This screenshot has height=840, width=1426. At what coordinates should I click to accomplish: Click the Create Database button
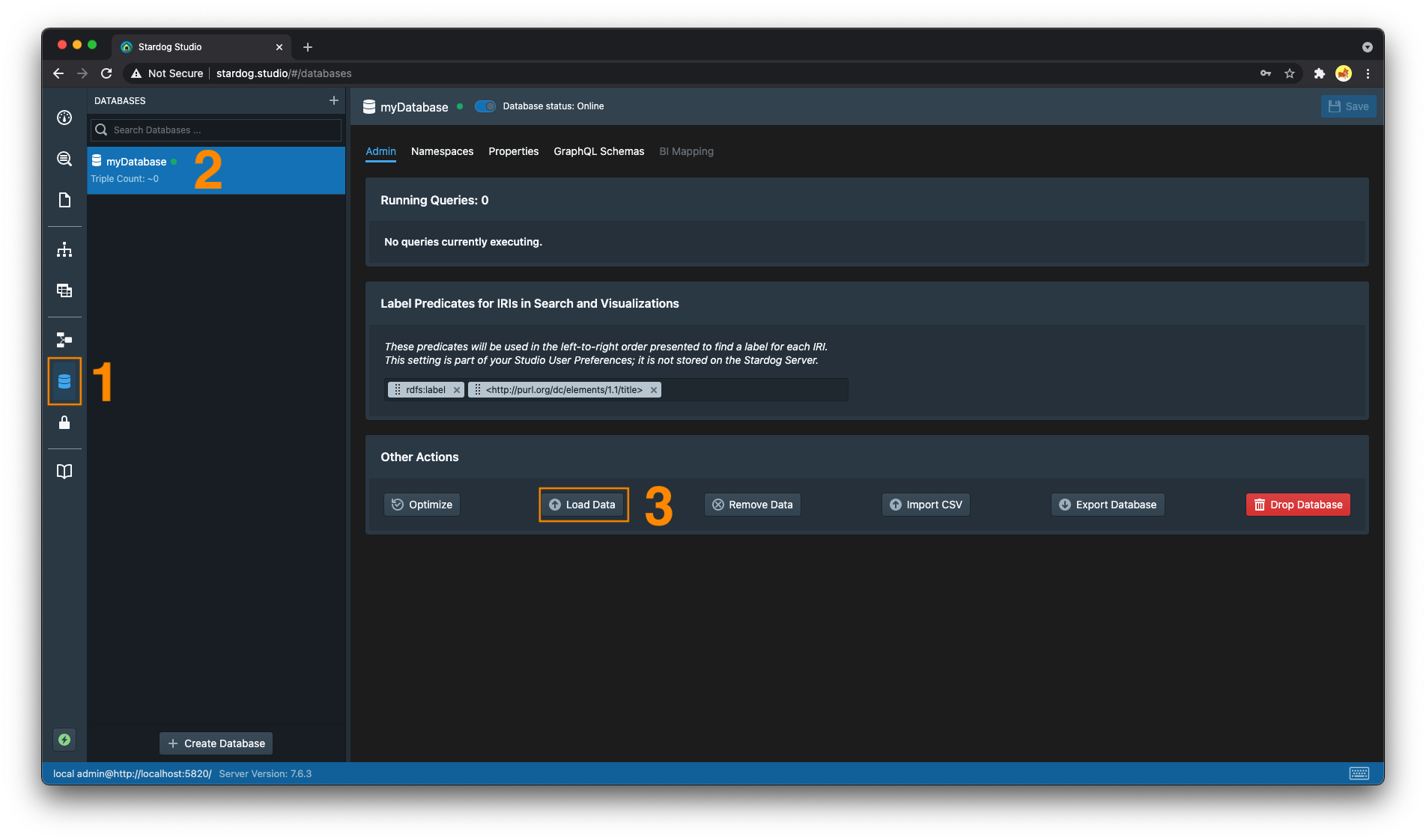click(216, 743)
